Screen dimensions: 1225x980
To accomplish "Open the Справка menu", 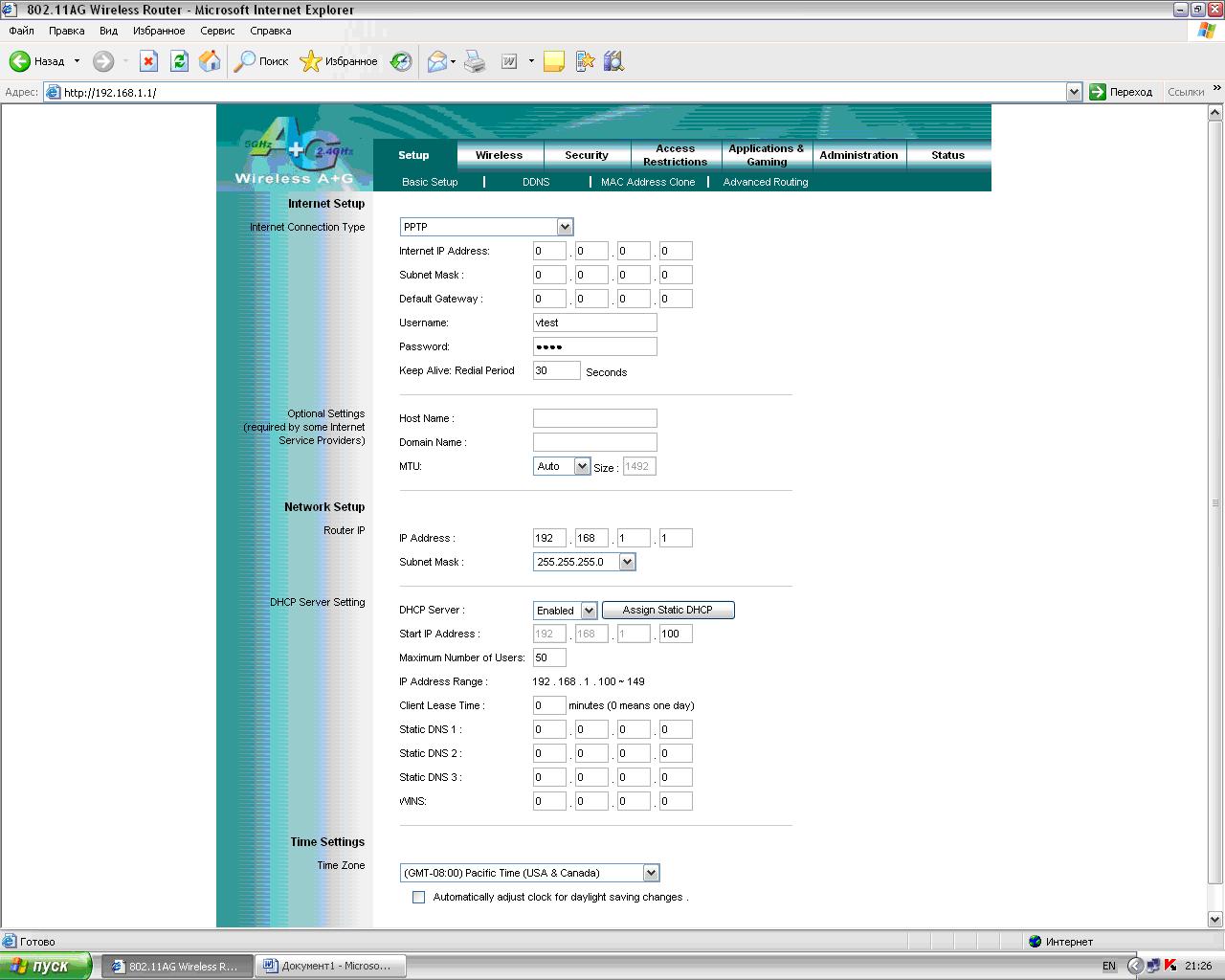I will (271, 31).
